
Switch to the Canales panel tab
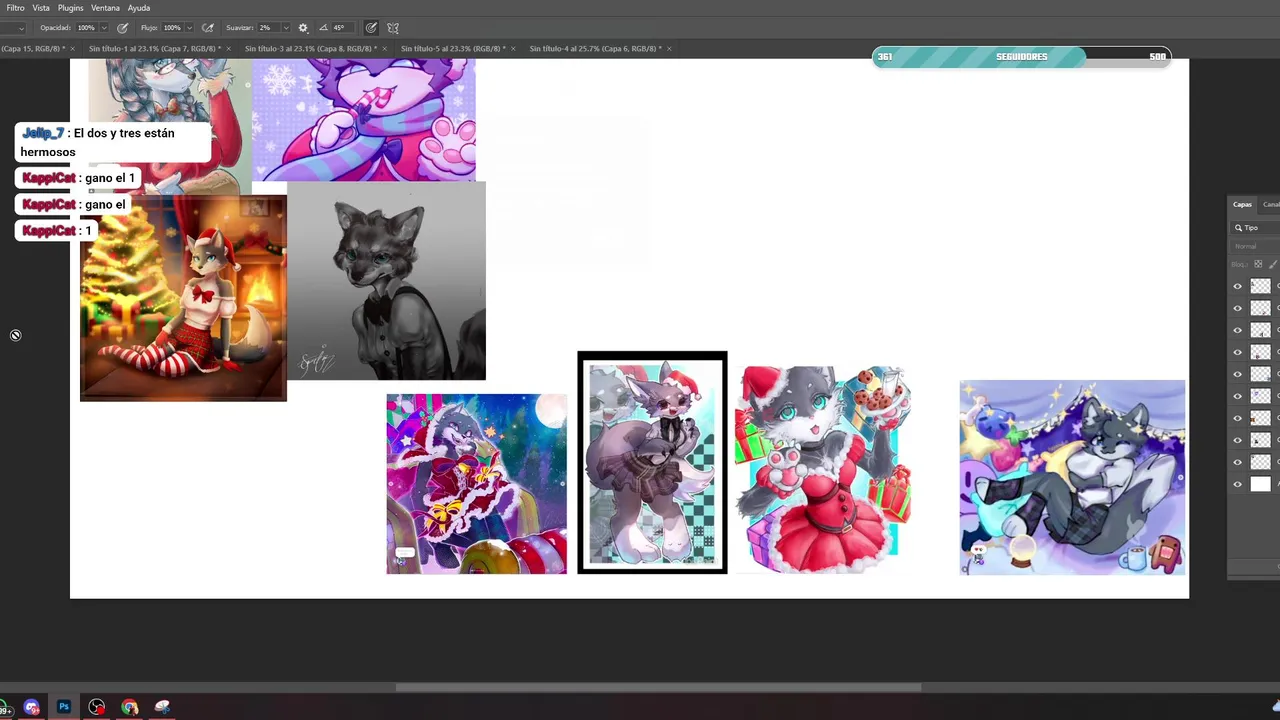(x=1270, y=204)
